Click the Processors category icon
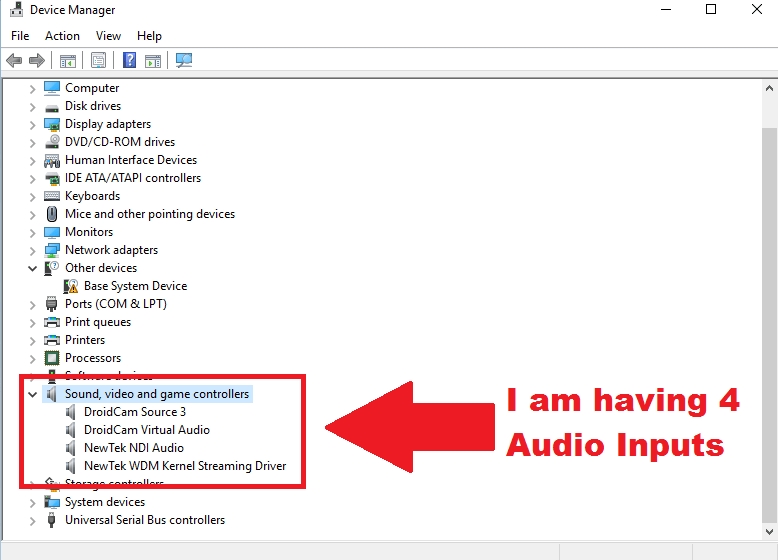Screen dimensions: 778x560 (x=52, y=358)
